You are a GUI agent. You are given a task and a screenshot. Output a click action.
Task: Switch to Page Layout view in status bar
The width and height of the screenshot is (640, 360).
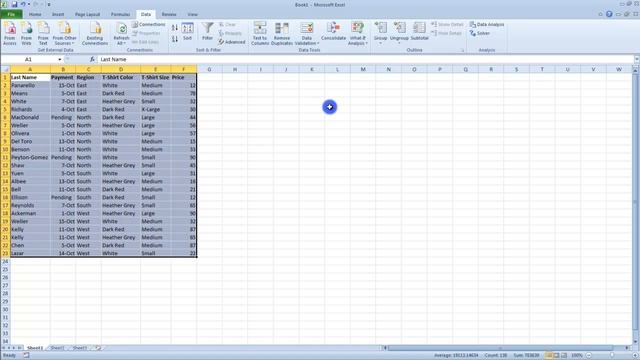point(556,356)
